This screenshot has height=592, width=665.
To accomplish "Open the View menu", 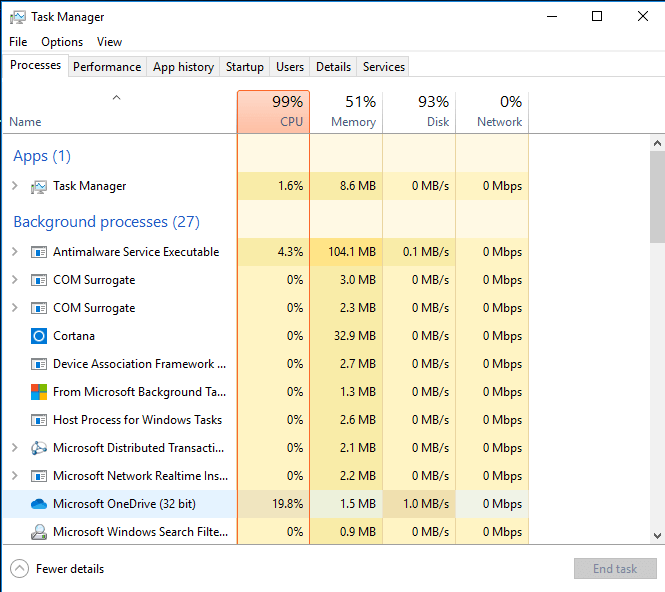I will point(109,42).
